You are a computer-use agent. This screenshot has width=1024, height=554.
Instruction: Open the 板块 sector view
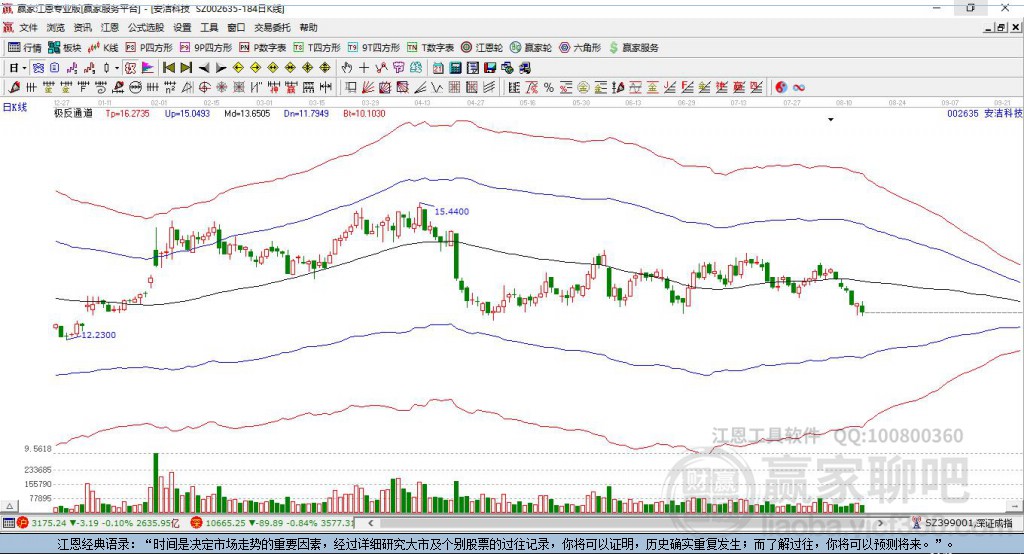pos(65,48)
